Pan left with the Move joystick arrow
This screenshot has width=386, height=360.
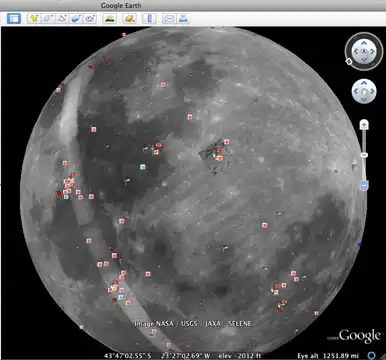356,91
